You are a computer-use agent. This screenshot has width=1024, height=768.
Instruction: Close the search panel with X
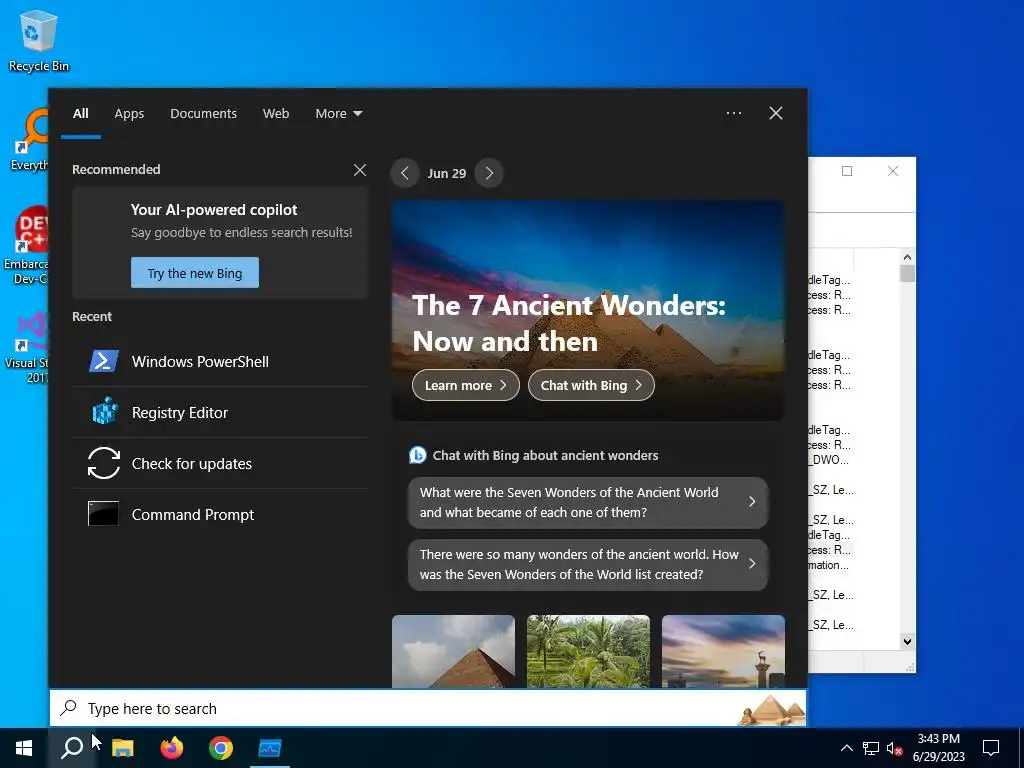coord(776,113)
